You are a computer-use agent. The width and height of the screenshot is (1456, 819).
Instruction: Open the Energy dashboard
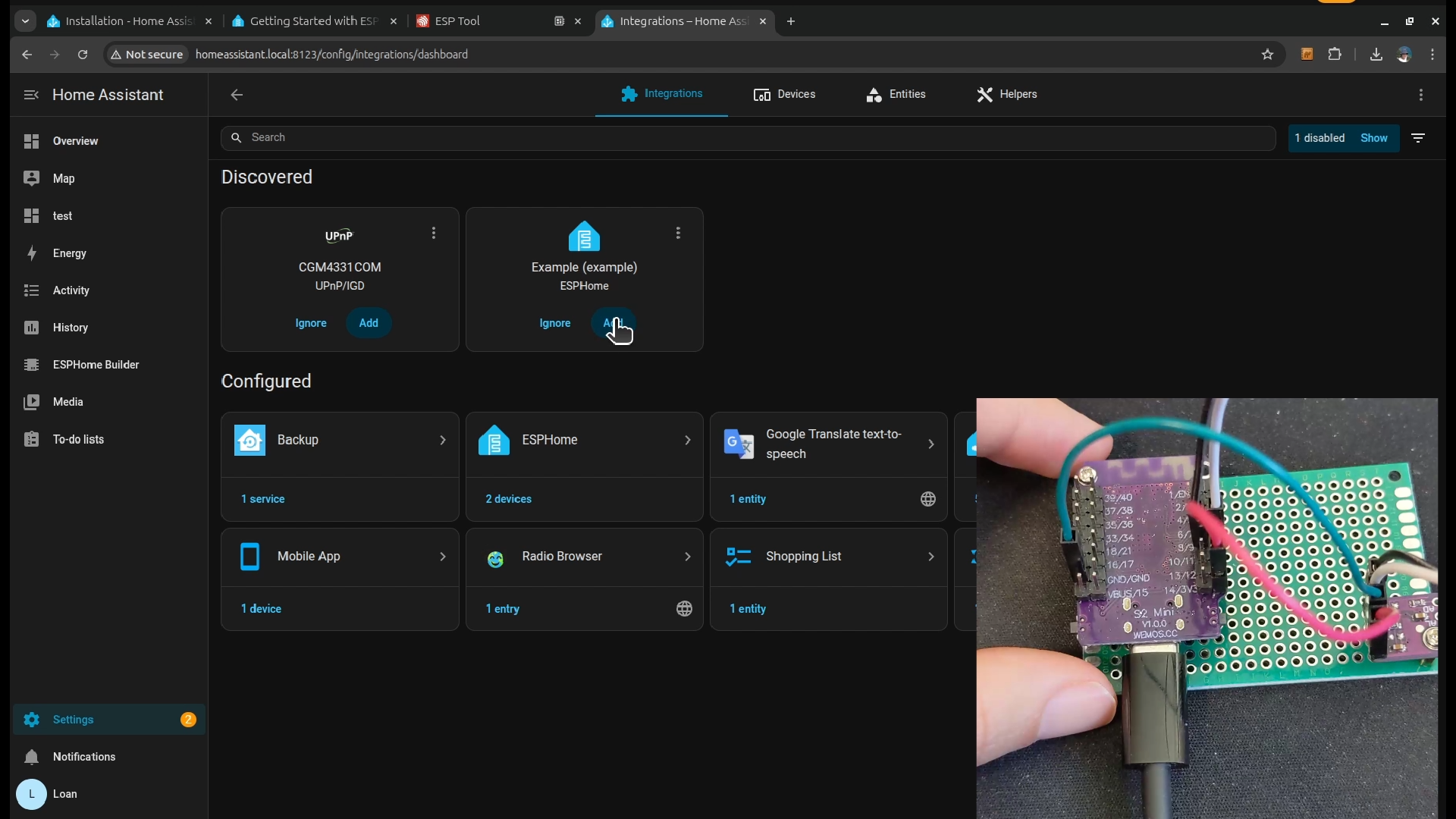click(x=109, y=253)
